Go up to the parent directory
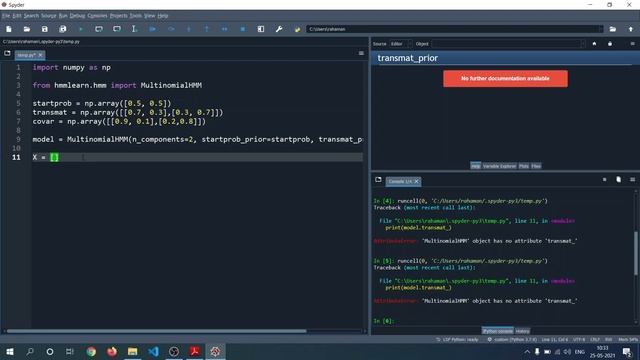Viewport: 640px width, 360px height. (631, 29)
